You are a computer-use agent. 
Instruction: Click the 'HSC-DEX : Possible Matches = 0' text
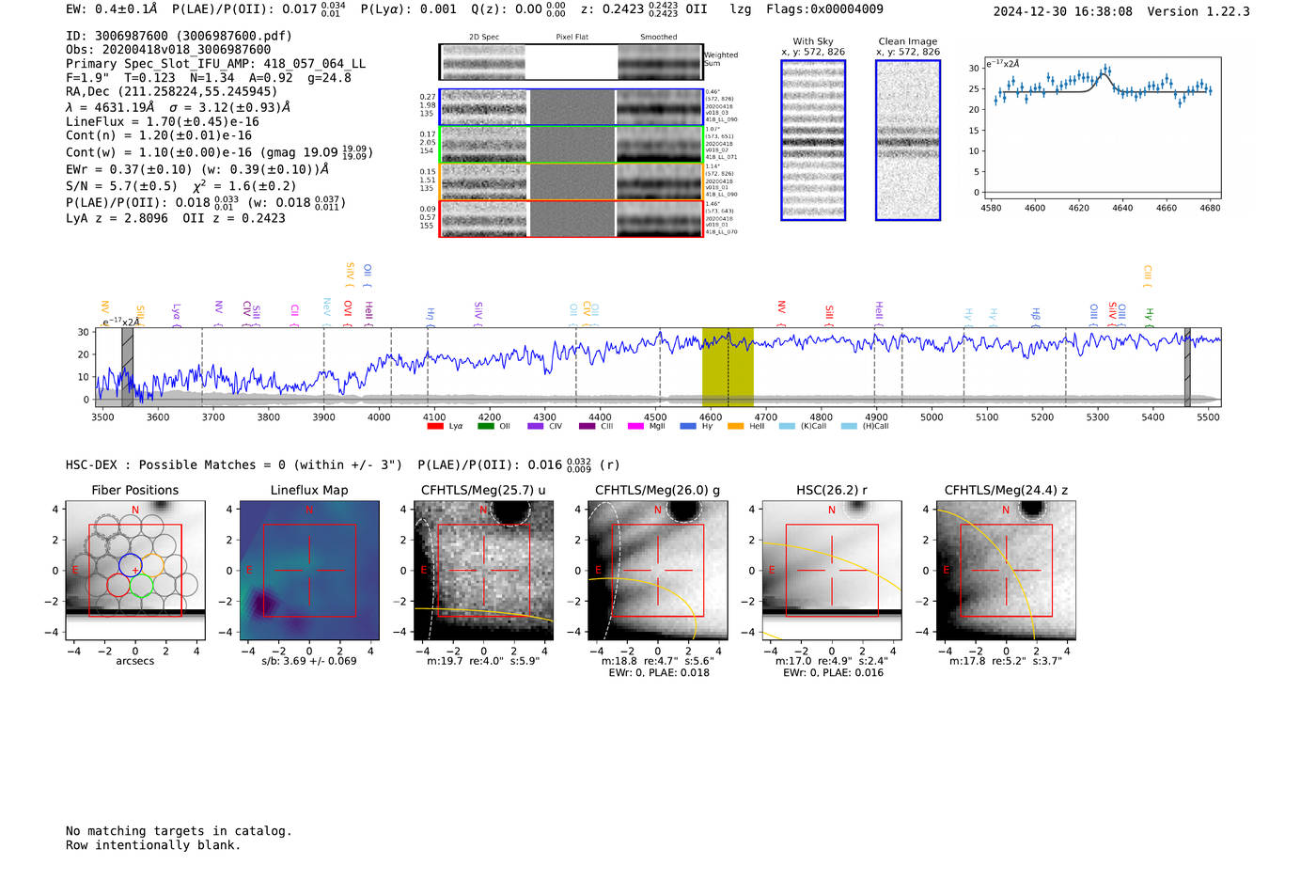click(x=176, y=464)
